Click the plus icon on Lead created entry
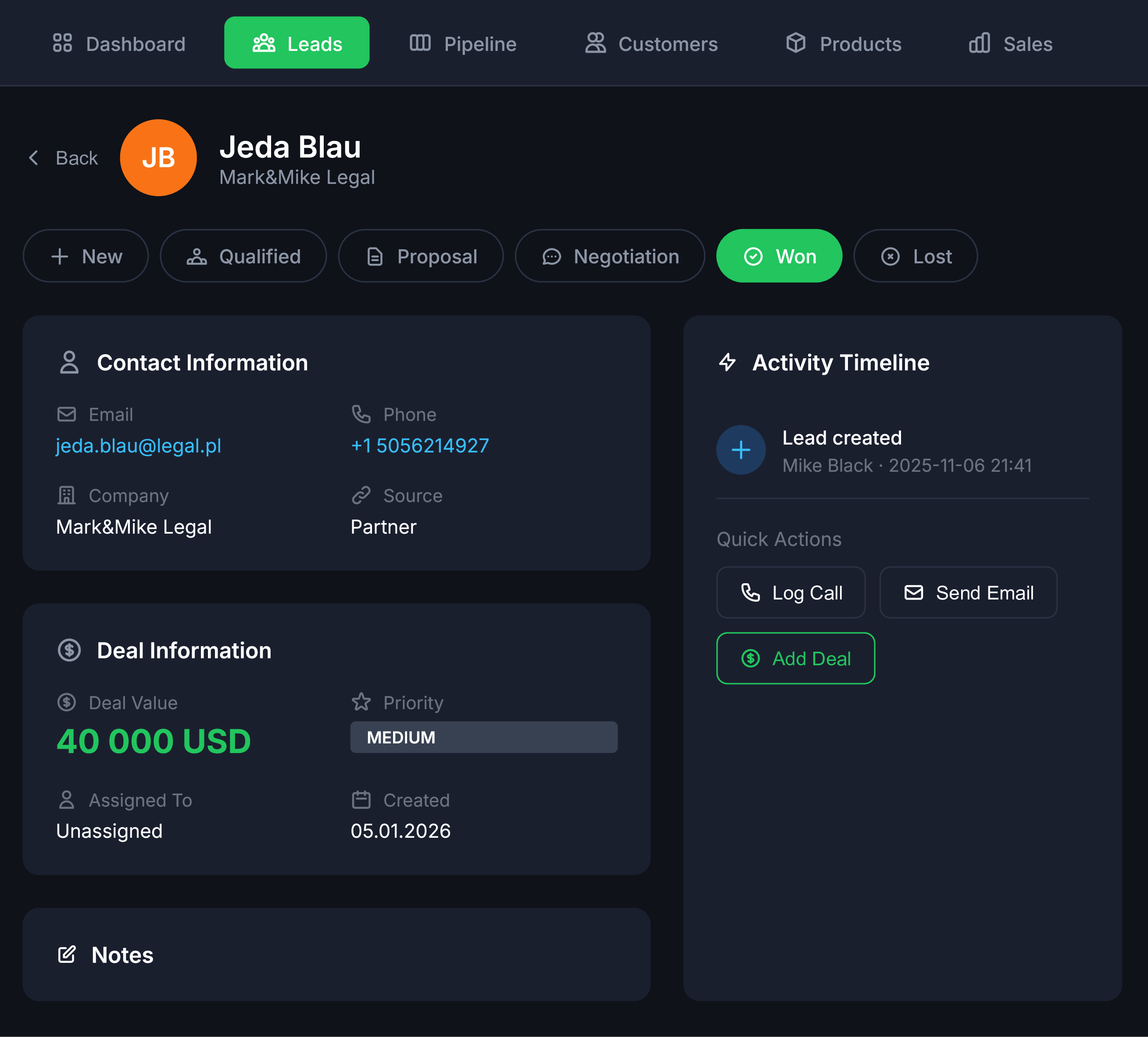1148x1037 pixels. (741, 450)
